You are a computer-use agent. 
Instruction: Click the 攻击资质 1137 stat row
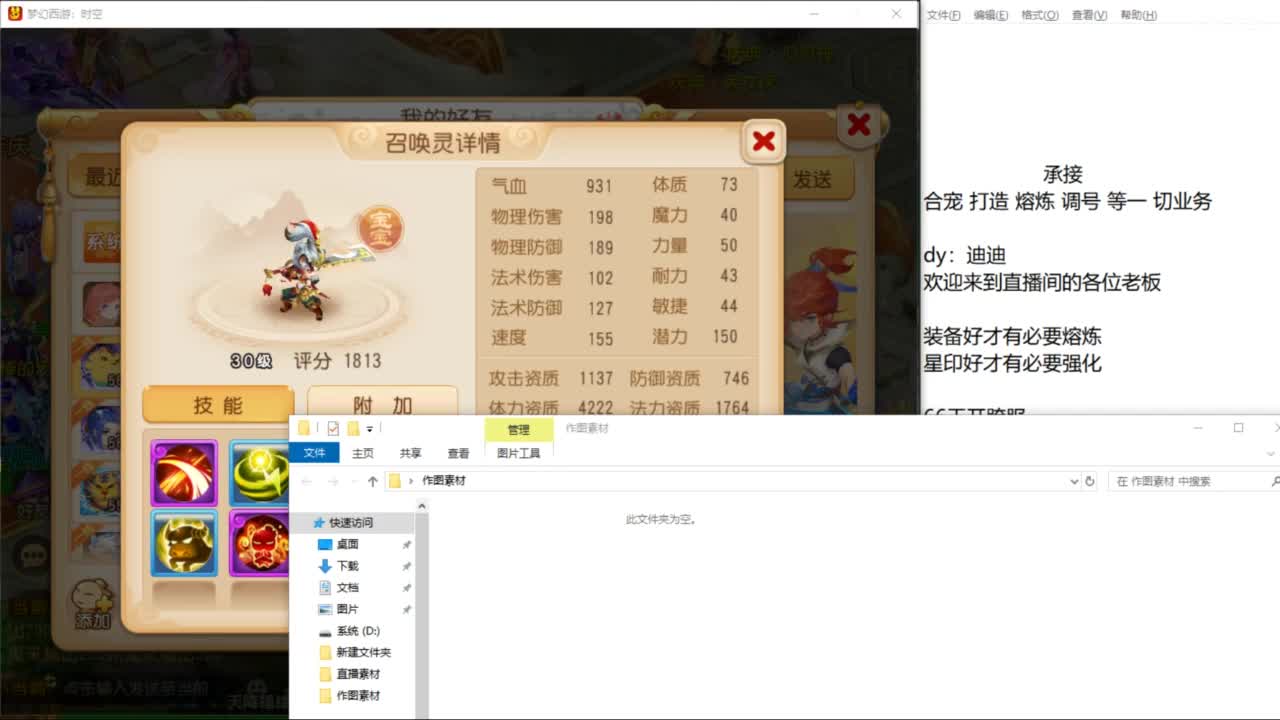pos(551,378)
